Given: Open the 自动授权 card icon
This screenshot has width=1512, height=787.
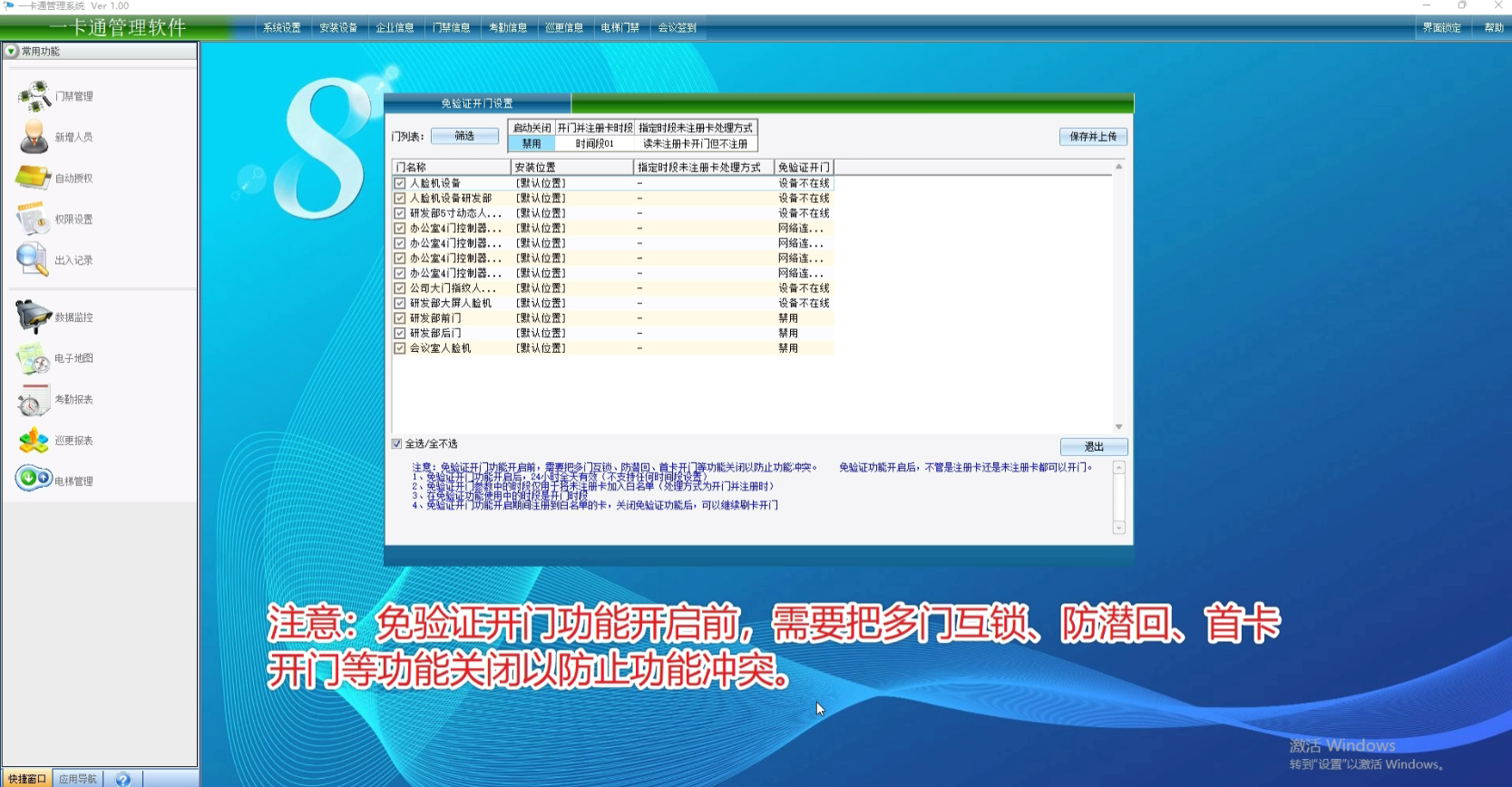Looking at the screenshot, I should pos(34,178).
